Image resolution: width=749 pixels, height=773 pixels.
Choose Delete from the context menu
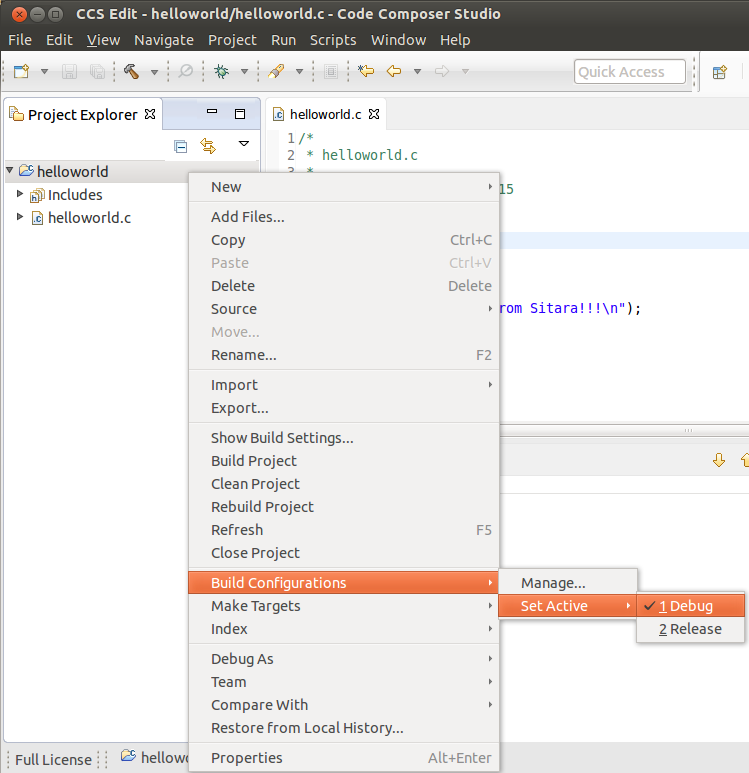pyautogui.click(x=344, y=286)
